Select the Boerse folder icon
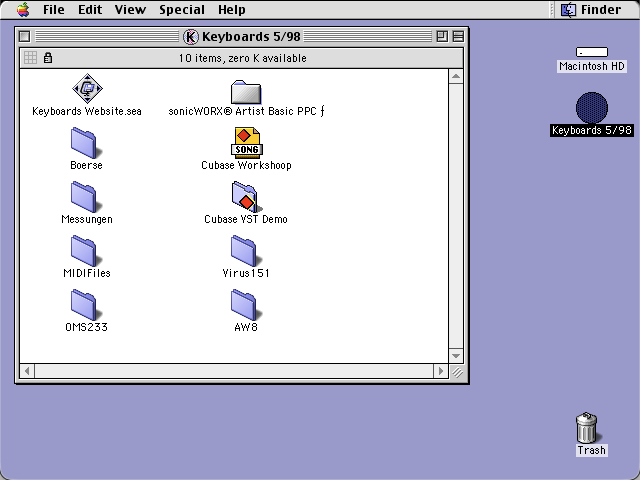Screen dimensions: 640x480 click(85, 143)
